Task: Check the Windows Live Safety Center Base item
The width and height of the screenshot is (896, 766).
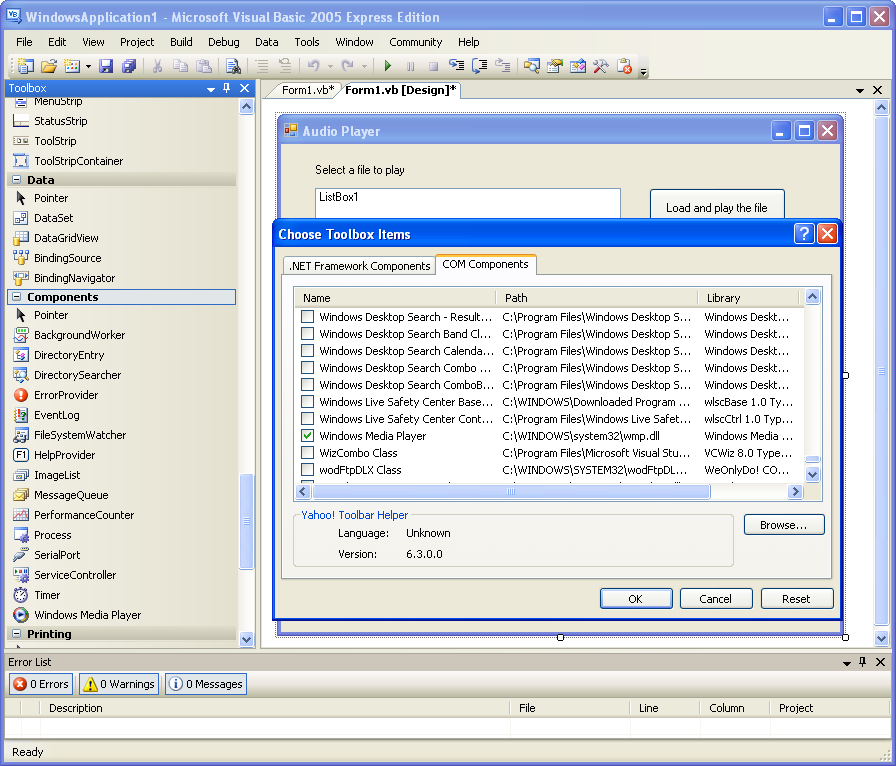Action: click(x=307, y=402)
